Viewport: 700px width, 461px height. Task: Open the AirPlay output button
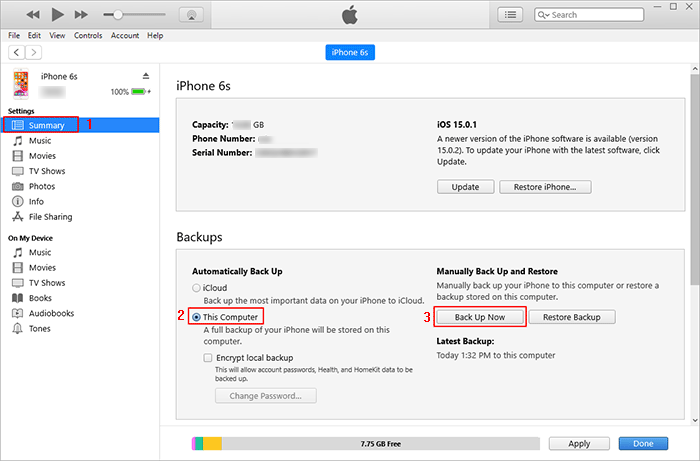(x=192, y=15)
